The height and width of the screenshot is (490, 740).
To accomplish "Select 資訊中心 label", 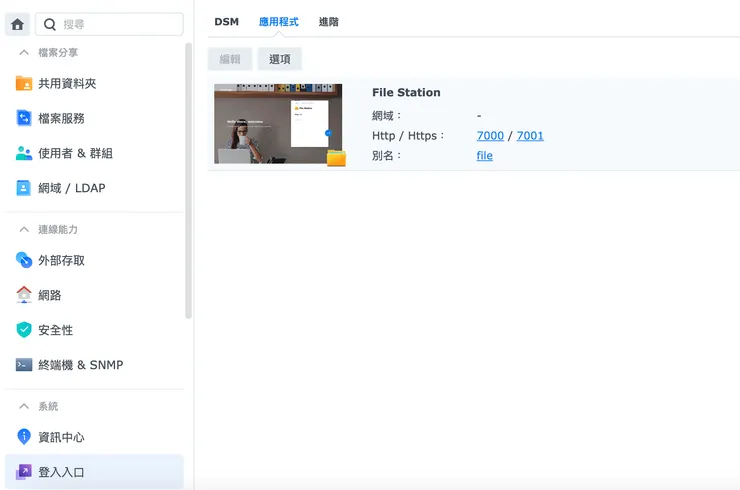I will (61, 438).
